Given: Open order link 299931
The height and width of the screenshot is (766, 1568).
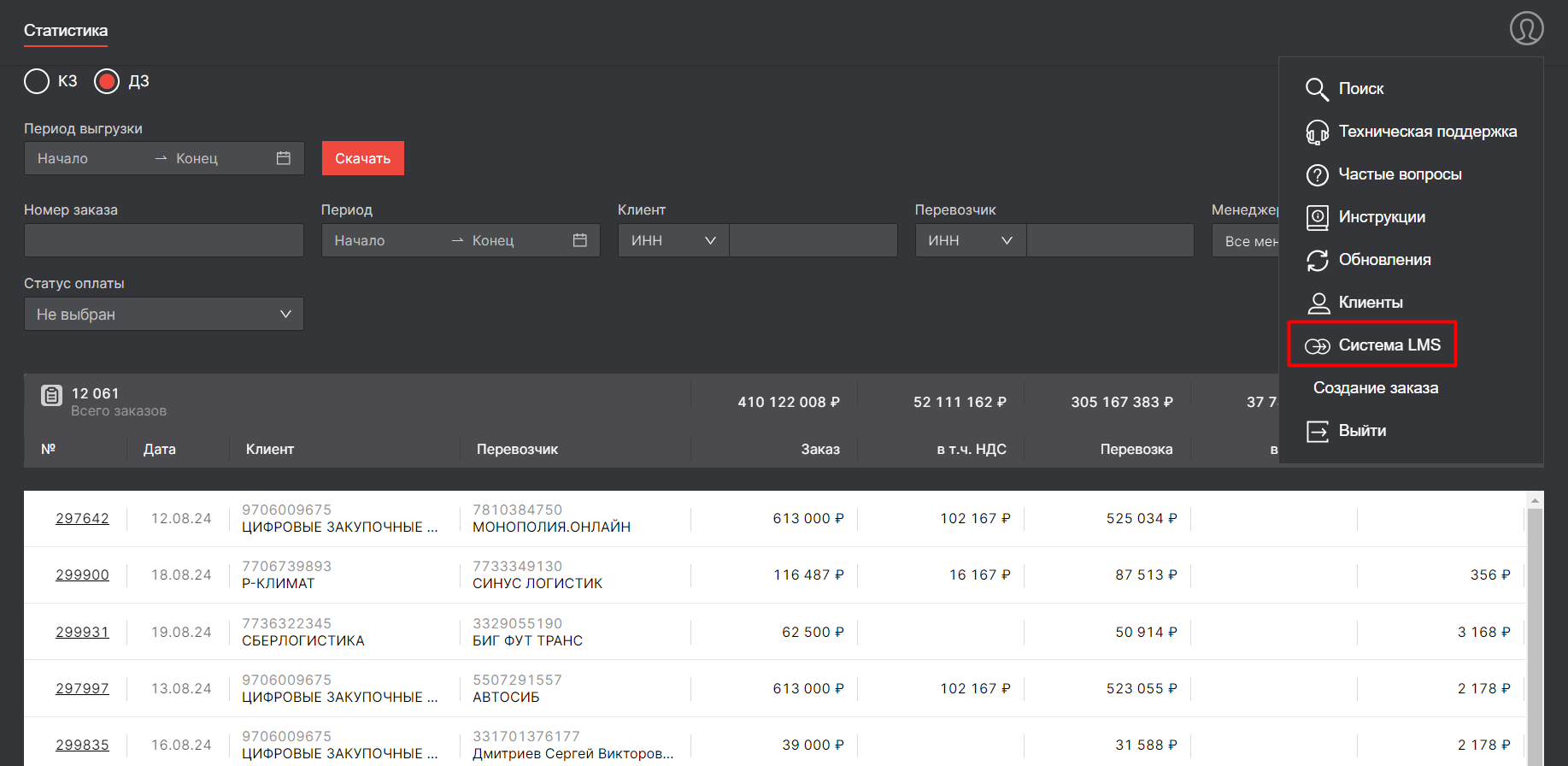Looking at the screenshot, I should (82, 632).
